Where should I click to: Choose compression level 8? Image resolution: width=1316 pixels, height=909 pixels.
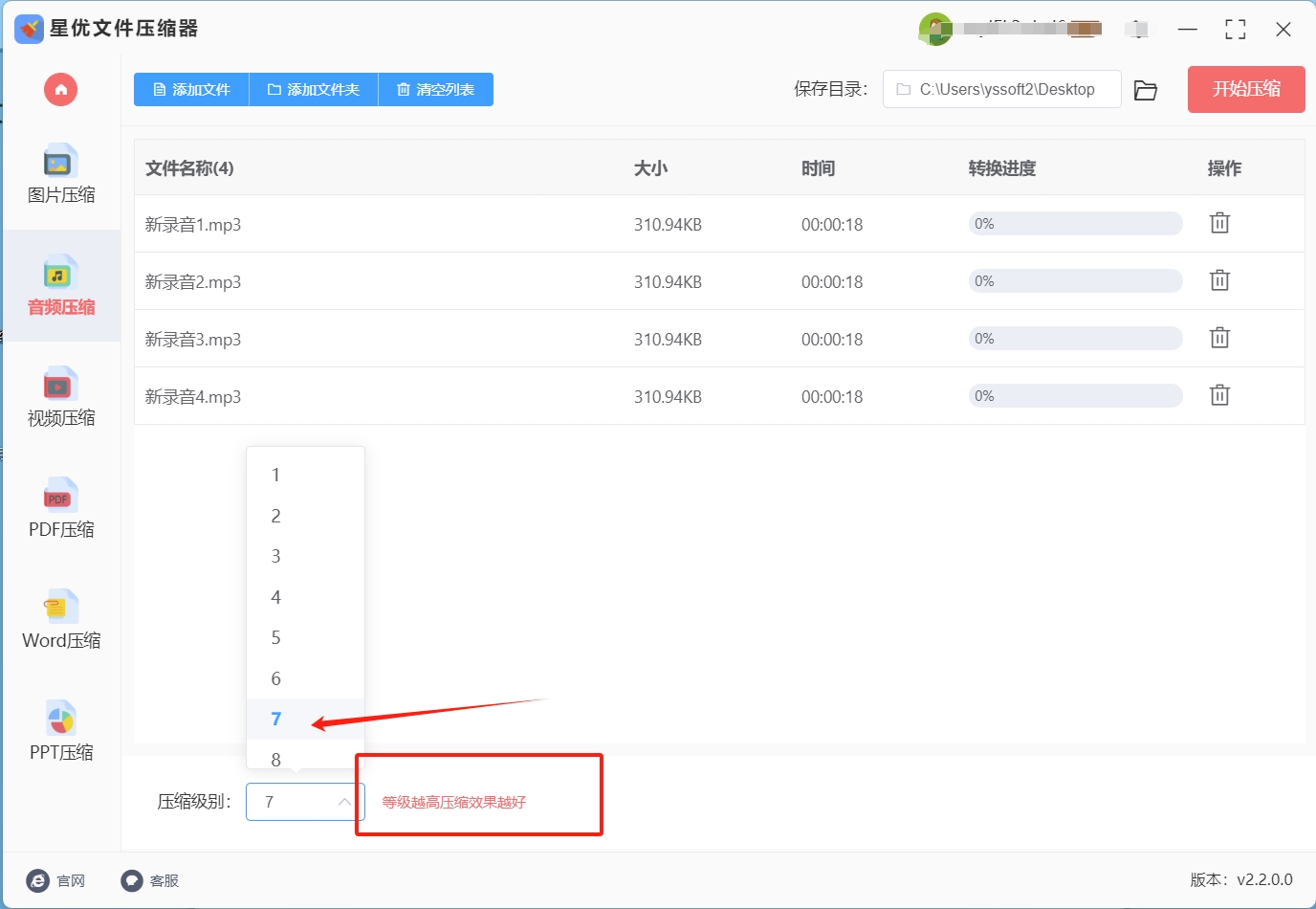click(305, 756)
